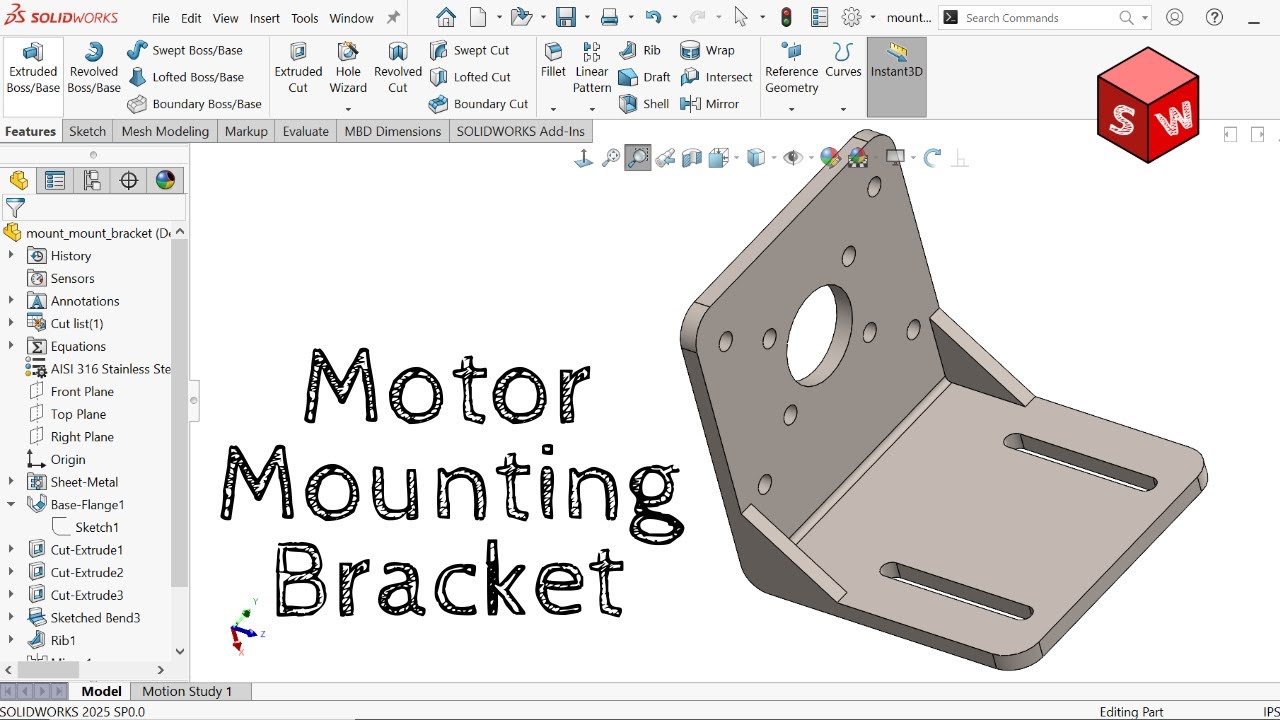Expand the Cut list(1) node
This screenshot has height=720, width=1280.
(11, 323)
